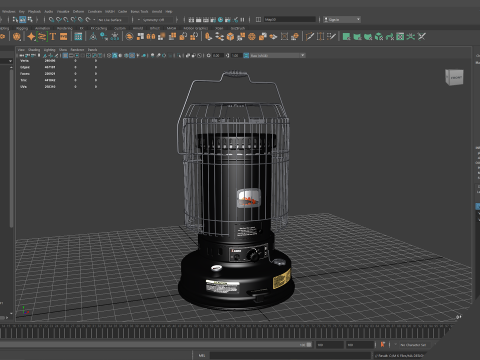Viewport: 480px width, 360px height.
Task: Open the Arnold menu in menu bar
Action: click(x=157, y=11)
